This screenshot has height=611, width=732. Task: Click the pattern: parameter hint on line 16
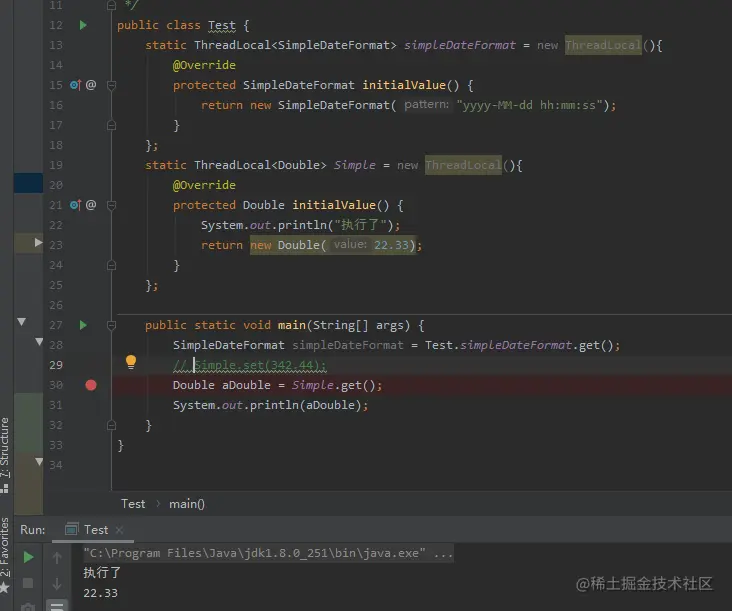pos(427,105)
